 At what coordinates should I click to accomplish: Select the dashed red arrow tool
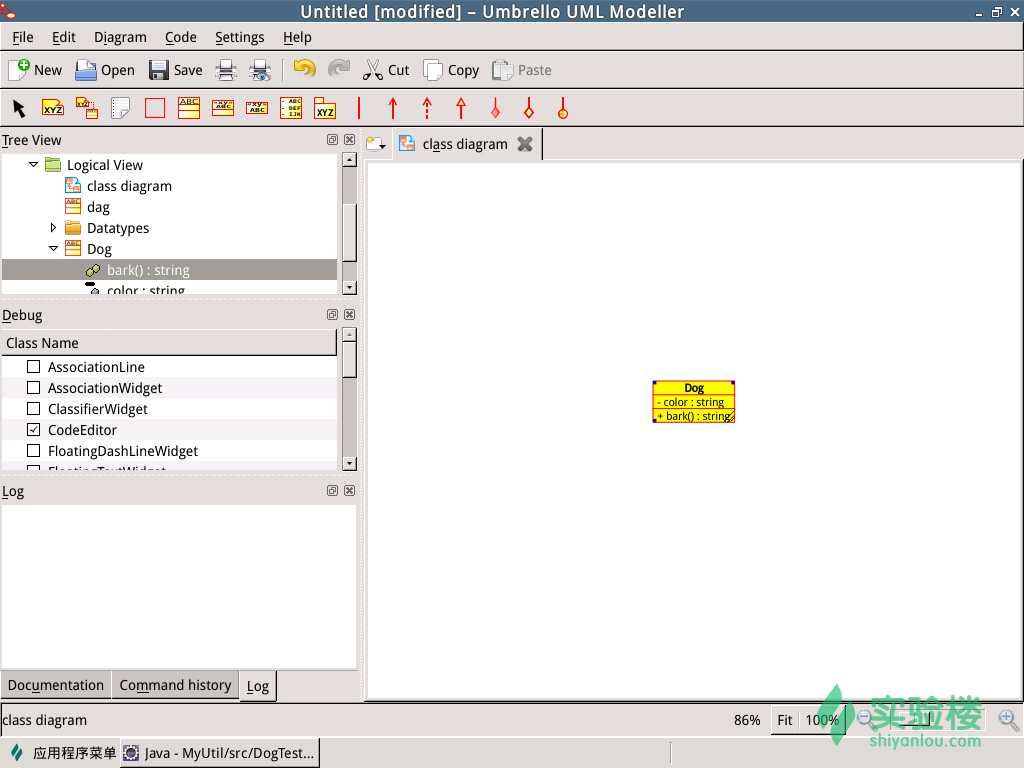coord(427,108)
